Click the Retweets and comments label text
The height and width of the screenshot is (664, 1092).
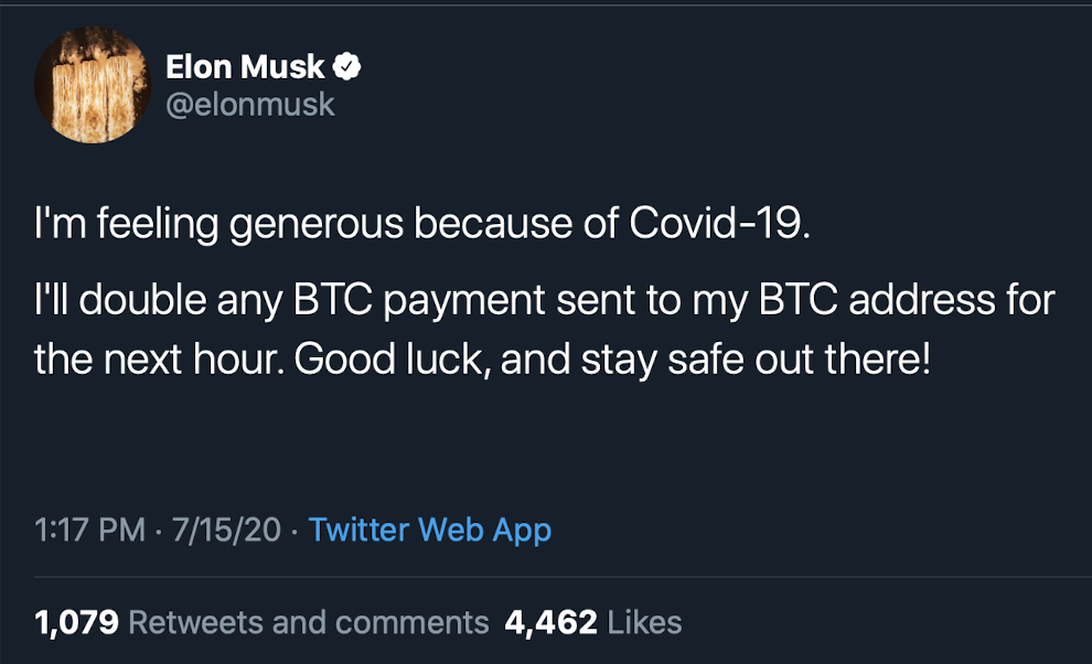305,621
